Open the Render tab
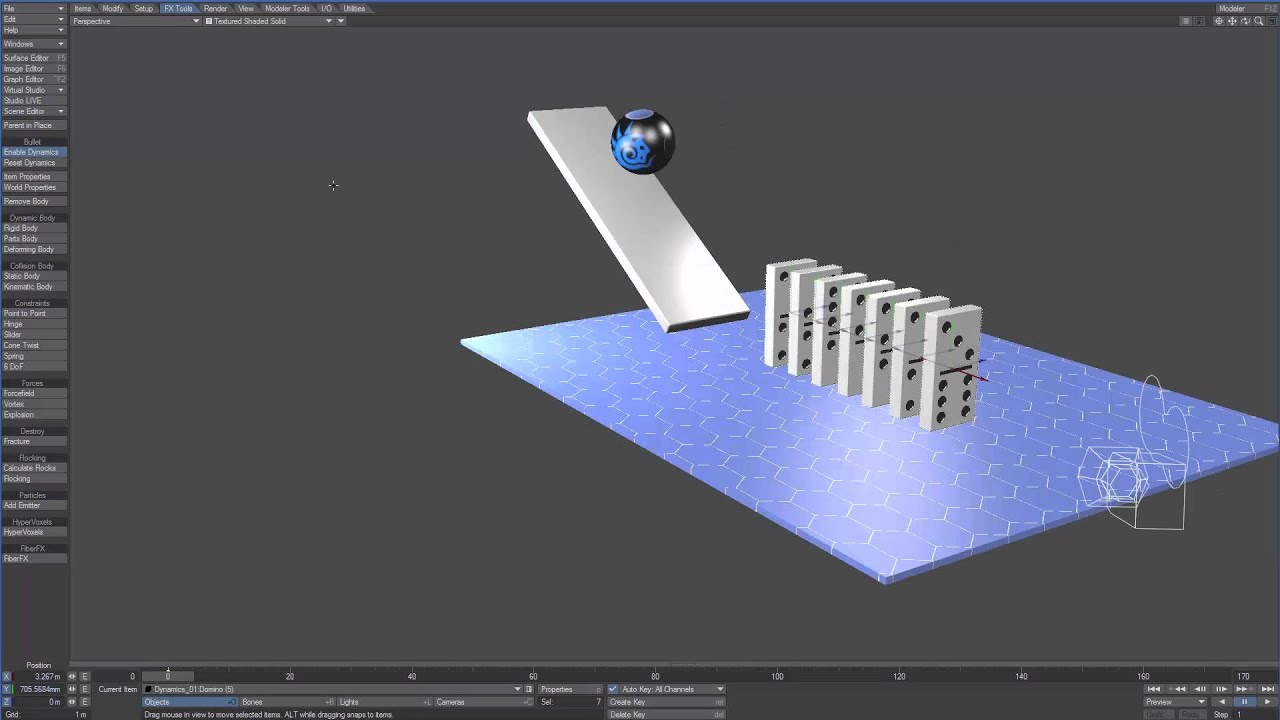Screen dimensions: 1280x720 [x=215, y=8]
